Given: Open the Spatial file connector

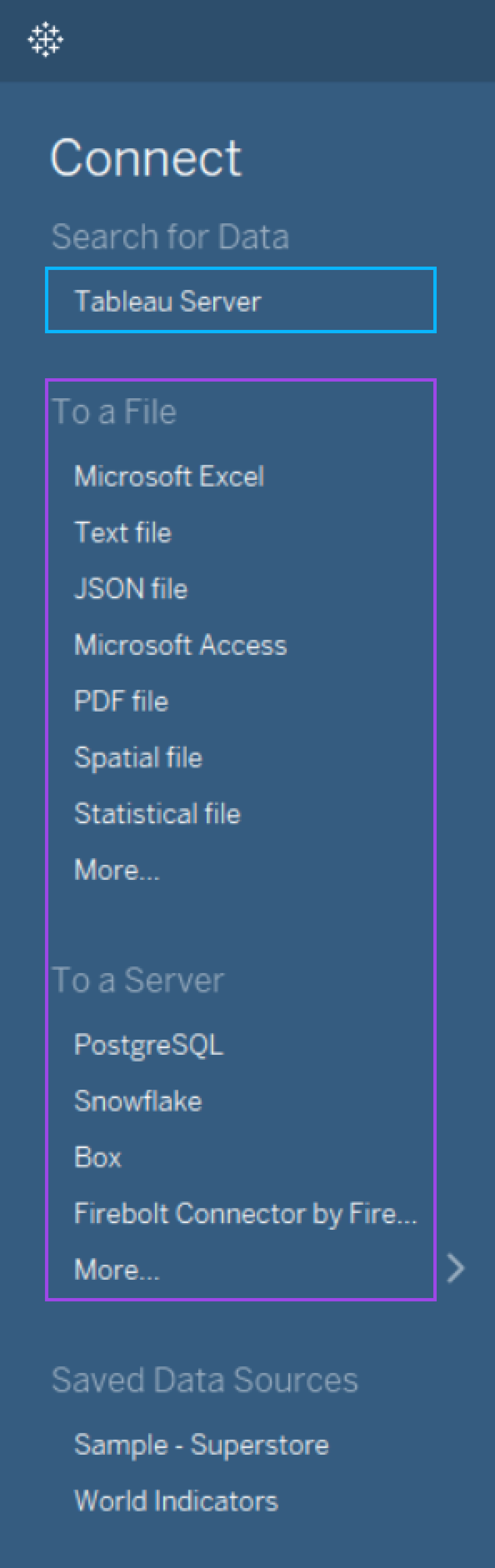Looking at the screenshot, I should coord(138,757).
